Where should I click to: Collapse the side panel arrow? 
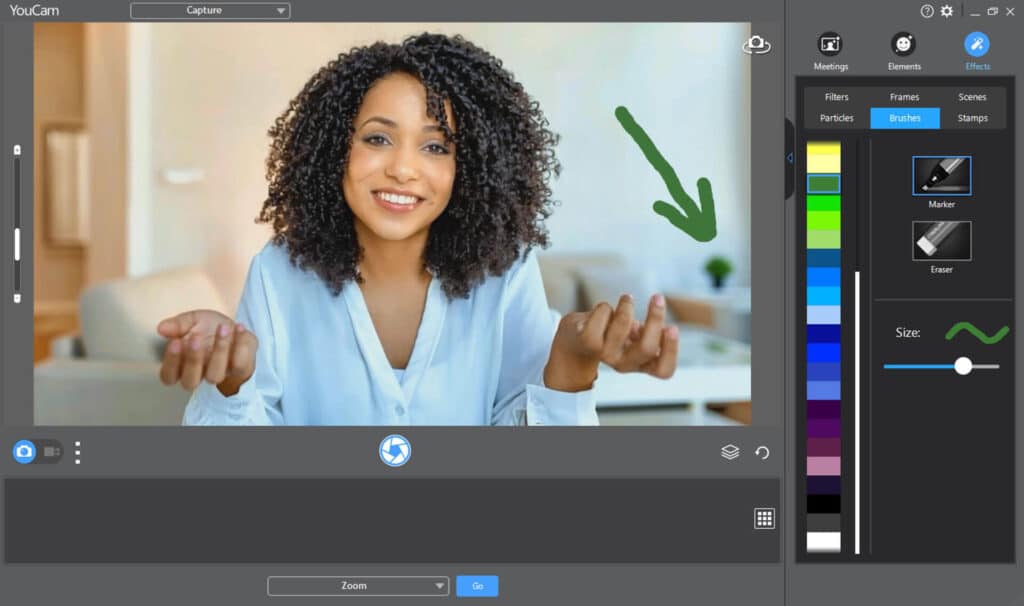[790, 158]
